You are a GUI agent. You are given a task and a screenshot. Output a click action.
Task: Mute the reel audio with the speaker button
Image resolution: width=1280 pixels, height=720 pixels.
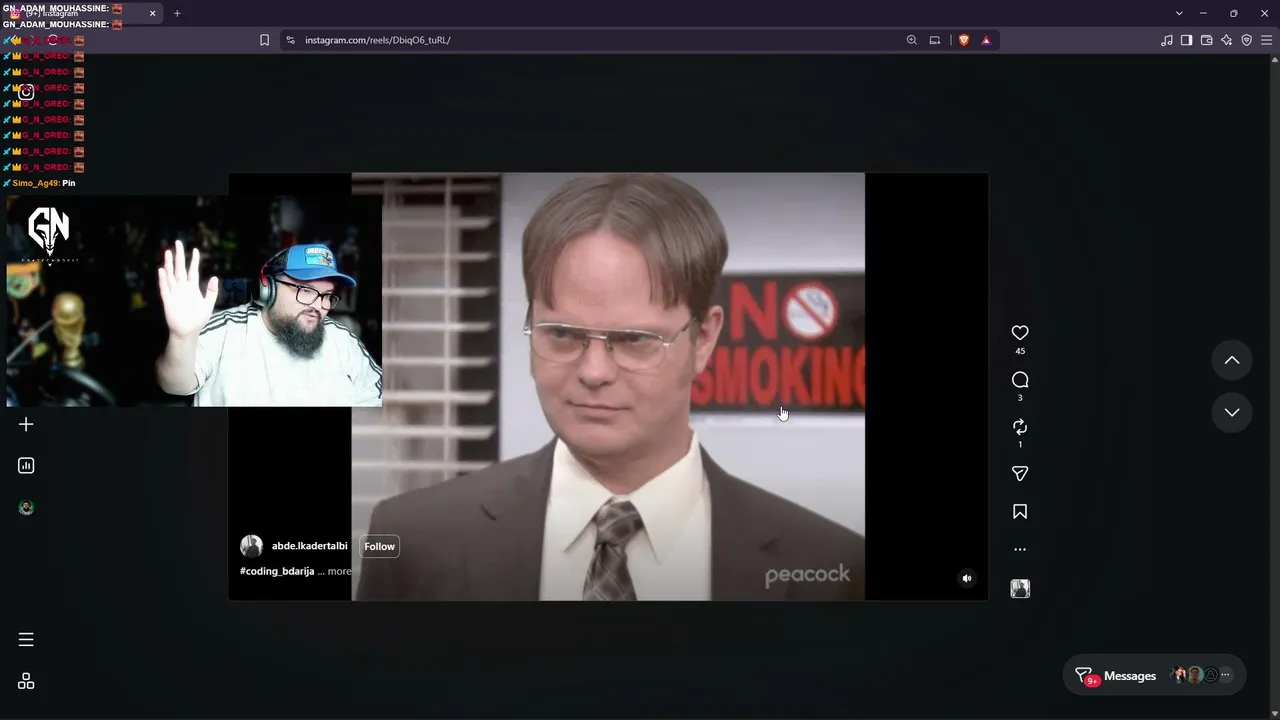(967, 578)
